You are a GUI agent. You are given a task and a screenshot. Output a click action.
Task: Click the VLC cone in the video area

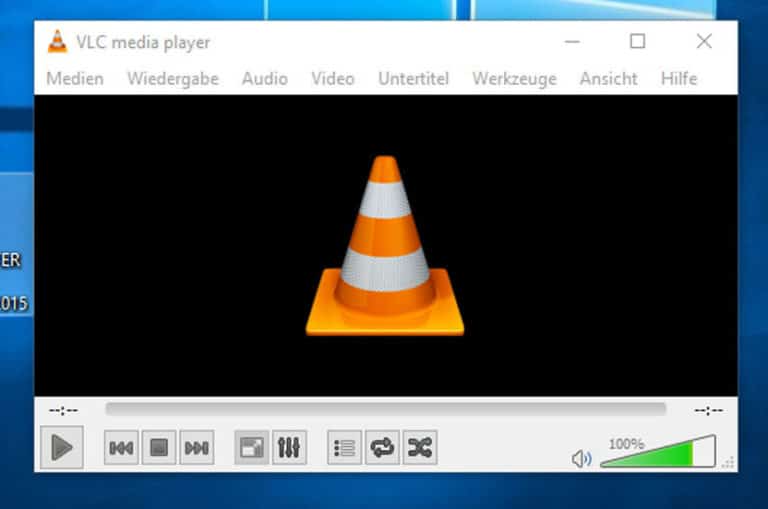click(x=385, y=246)
